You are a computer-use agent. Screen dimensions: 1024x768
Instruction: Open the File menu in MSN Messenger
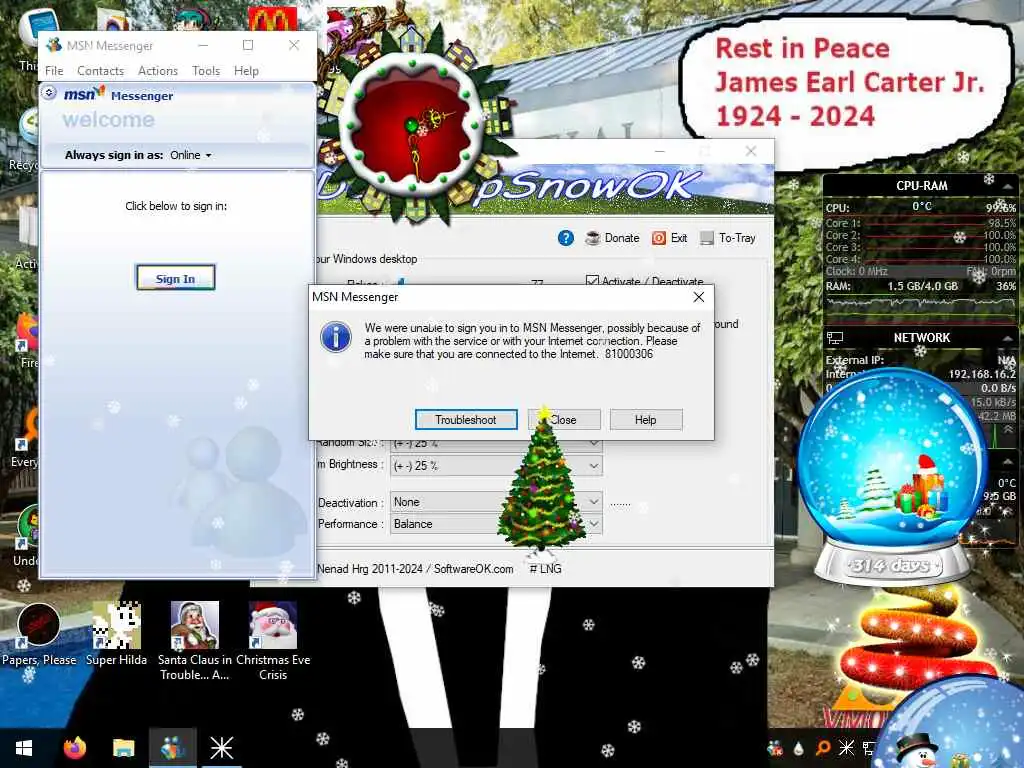pyautogui.click(x=54, y=71)
